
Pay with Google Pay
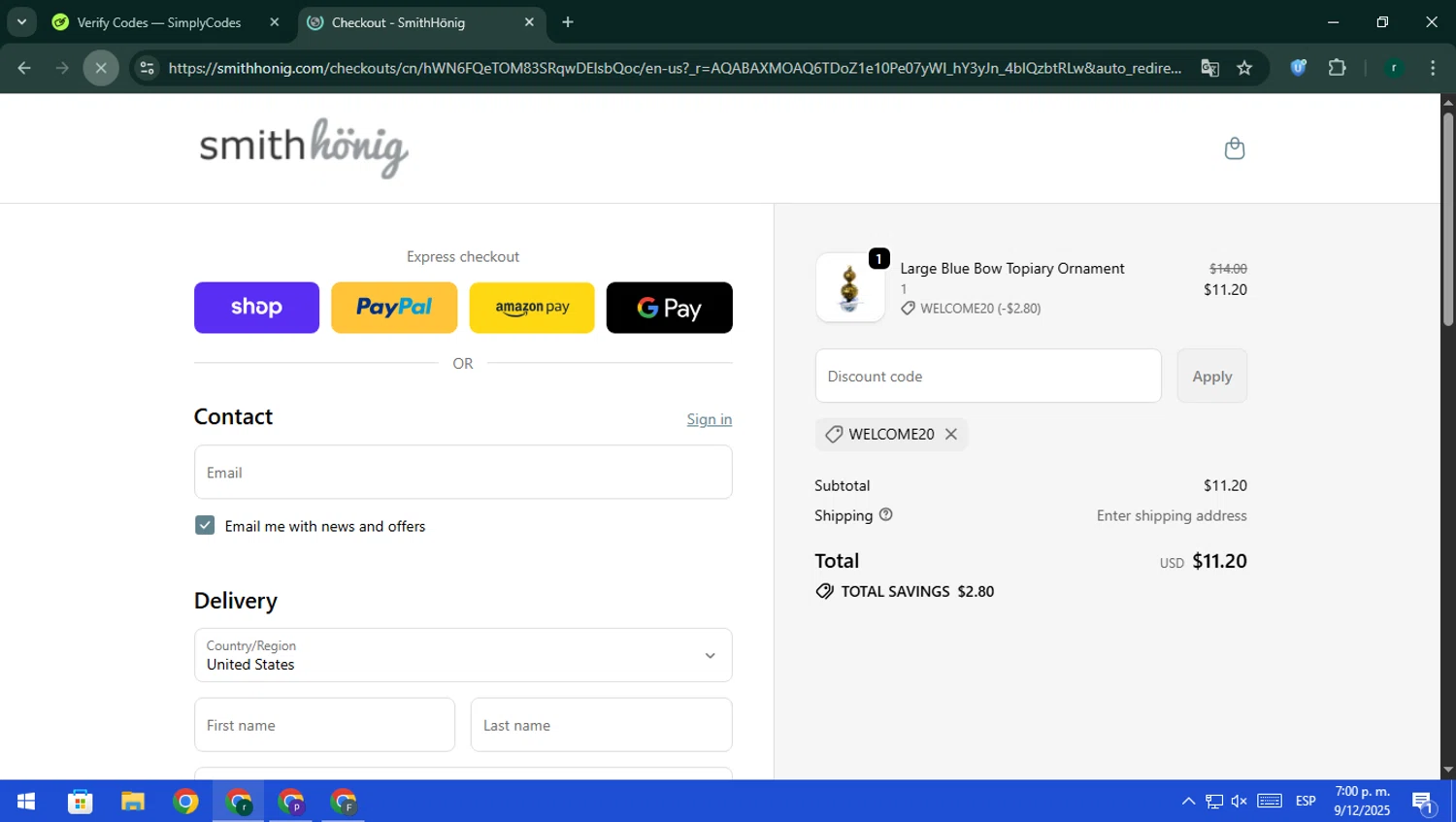[670, 308]
